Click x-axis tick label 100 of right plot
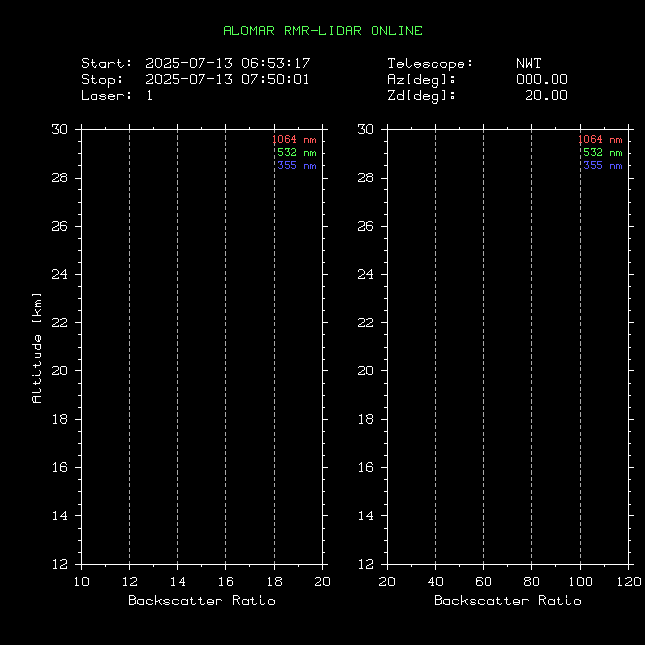The image size is (645, 645). (580, 582)
